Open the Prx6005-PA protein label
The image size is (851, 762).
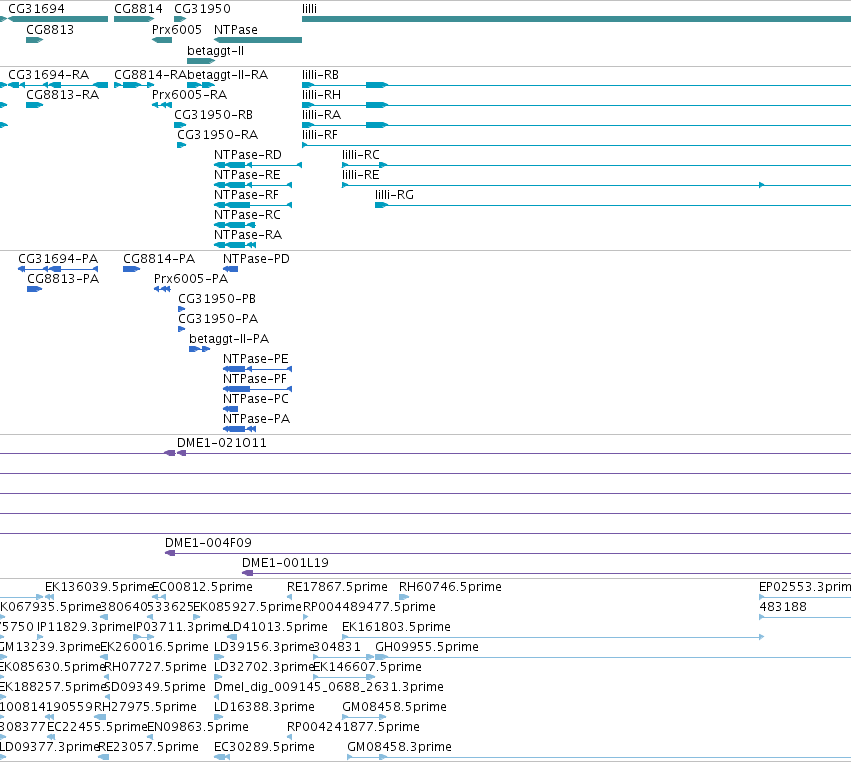[x=191, y=279]
